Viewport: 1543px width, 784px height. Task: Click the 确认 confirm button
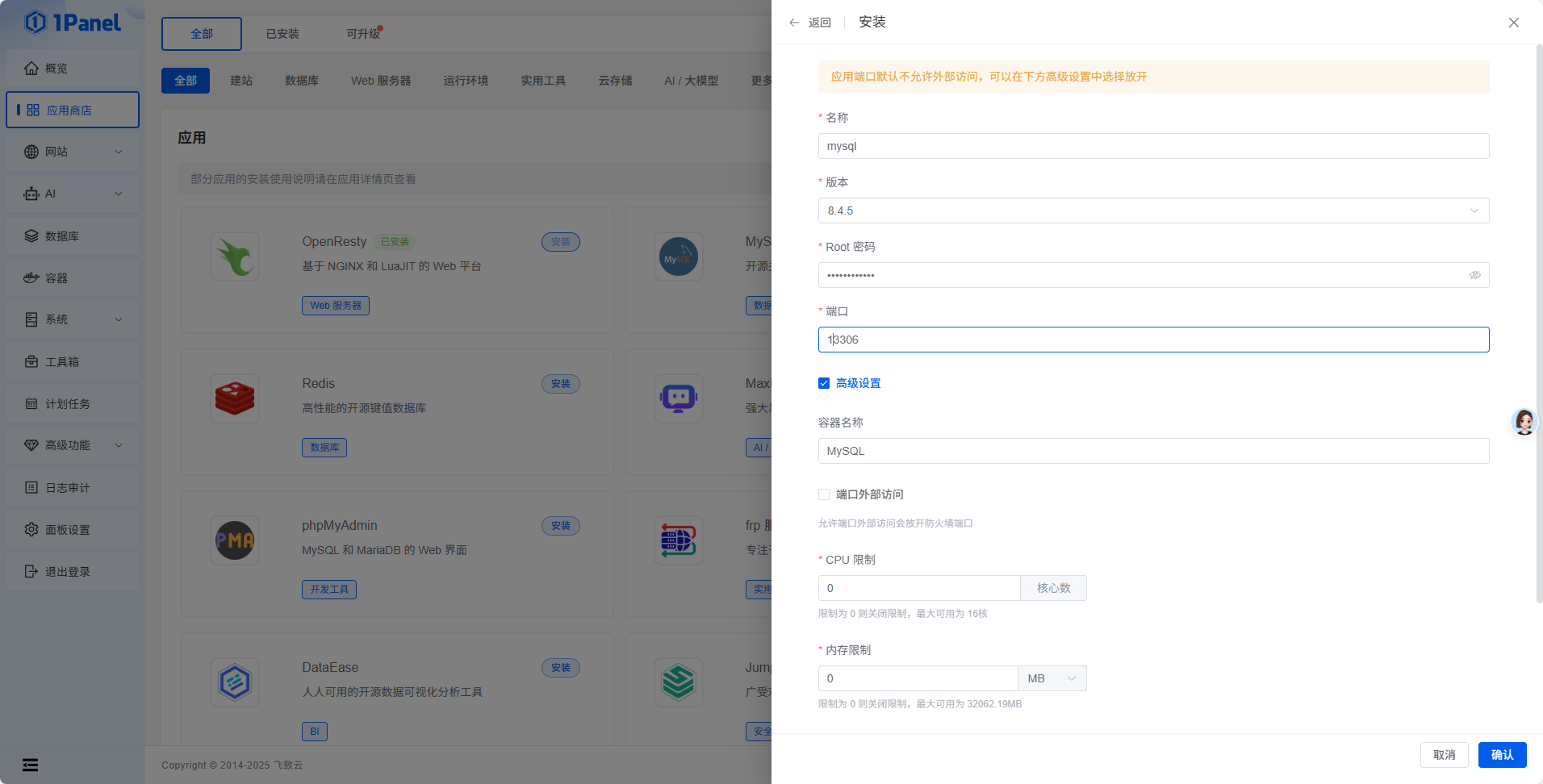pyautogui.click(x=1502, y=755)
